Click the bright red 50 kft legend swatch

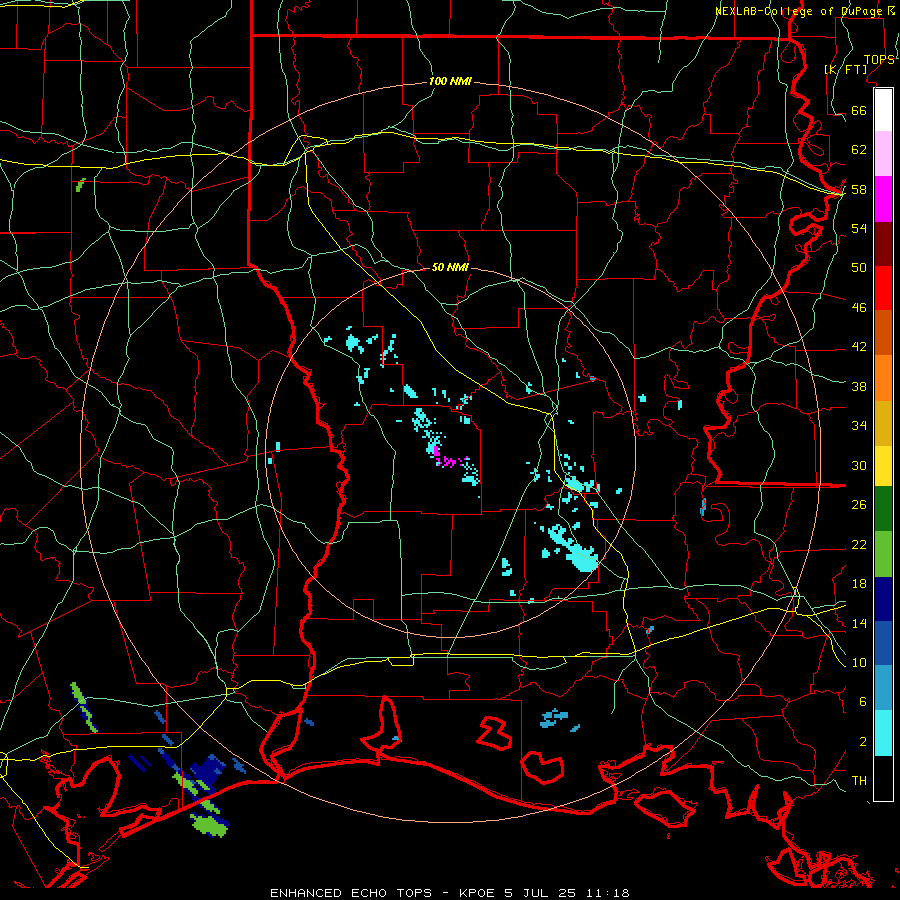(883, 288)
